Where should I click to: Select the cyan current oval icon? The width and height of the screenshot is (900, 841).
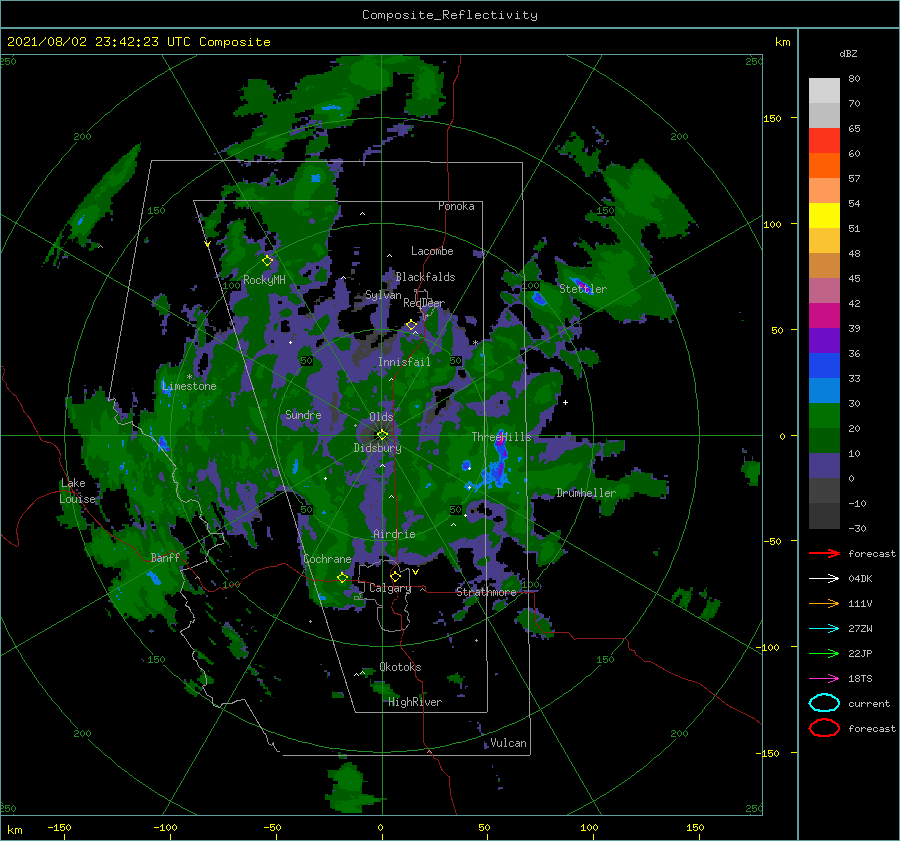[x=824, y=703]
